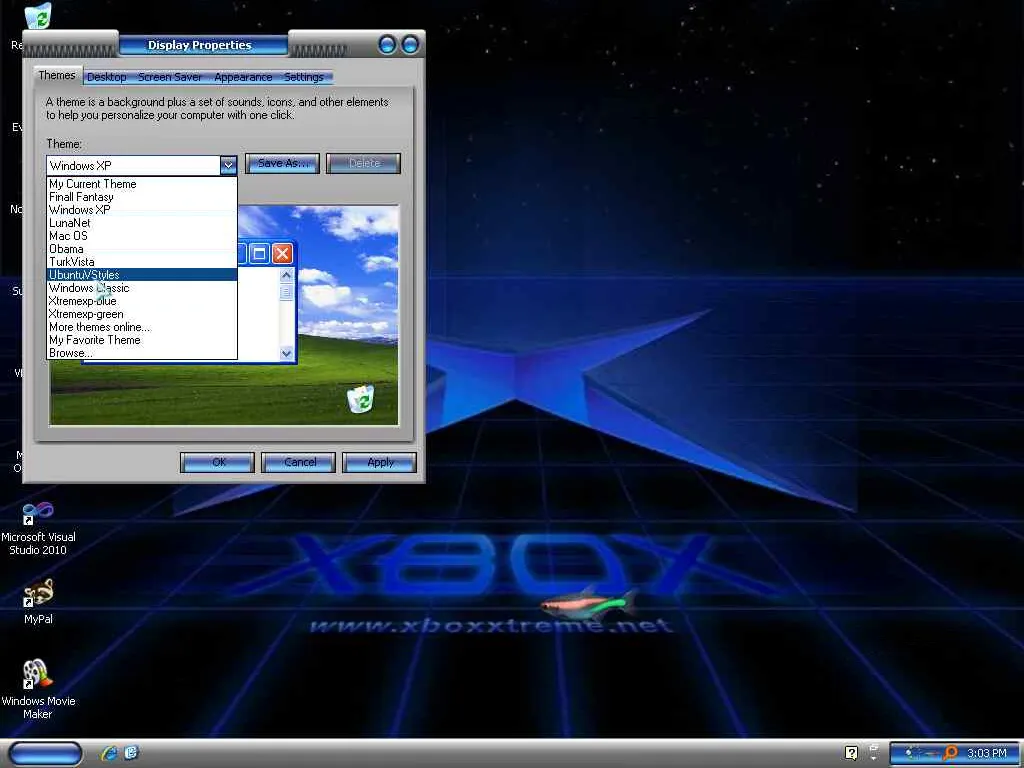Screen dimensions: 1024x768
Task: Click the blue Start button on the taskbar
Action: (46, 754)
